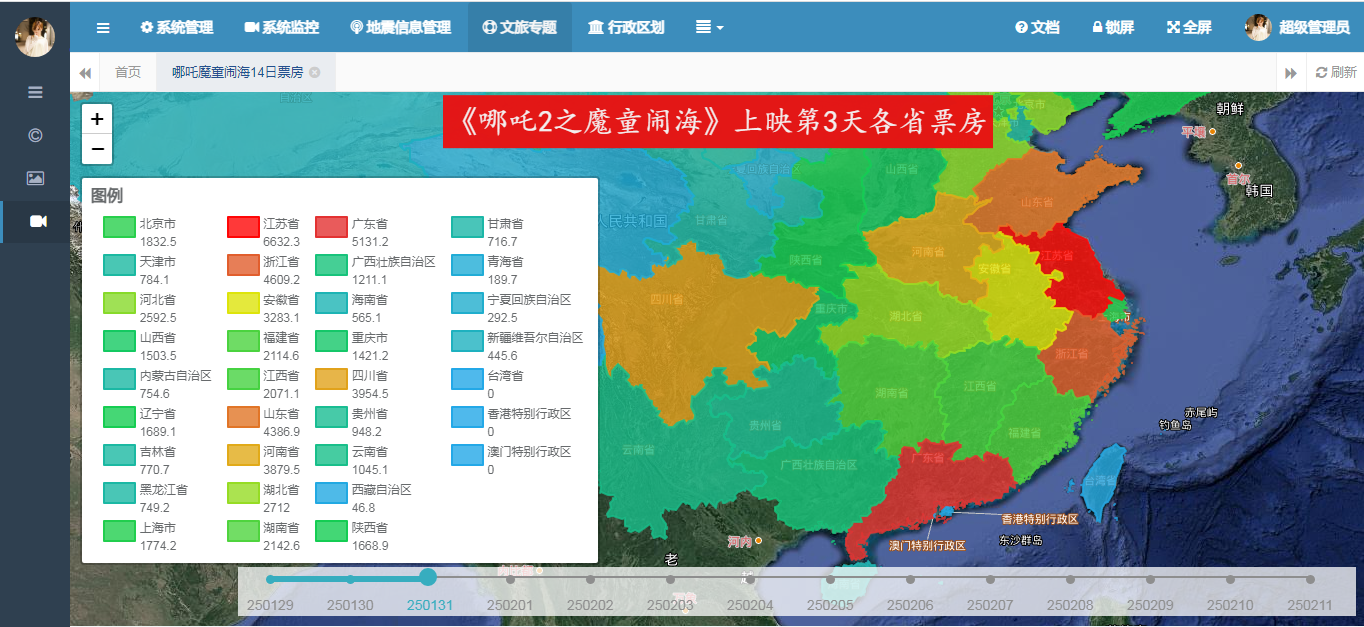Zoom out the map

[97, 149]
